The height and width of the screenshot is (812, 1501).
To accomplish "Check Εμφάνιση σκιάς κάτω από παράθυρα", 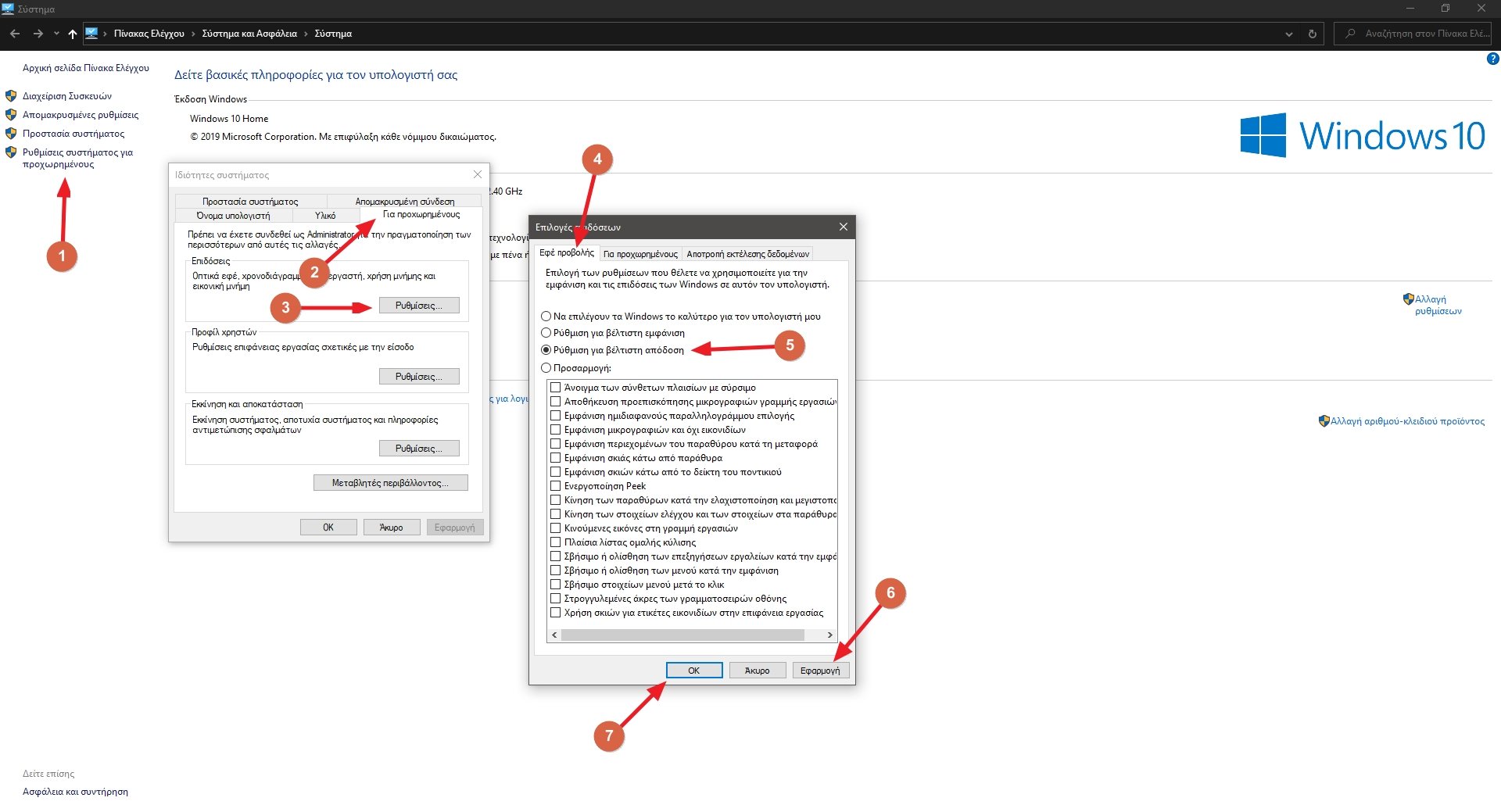I will 556,458.
